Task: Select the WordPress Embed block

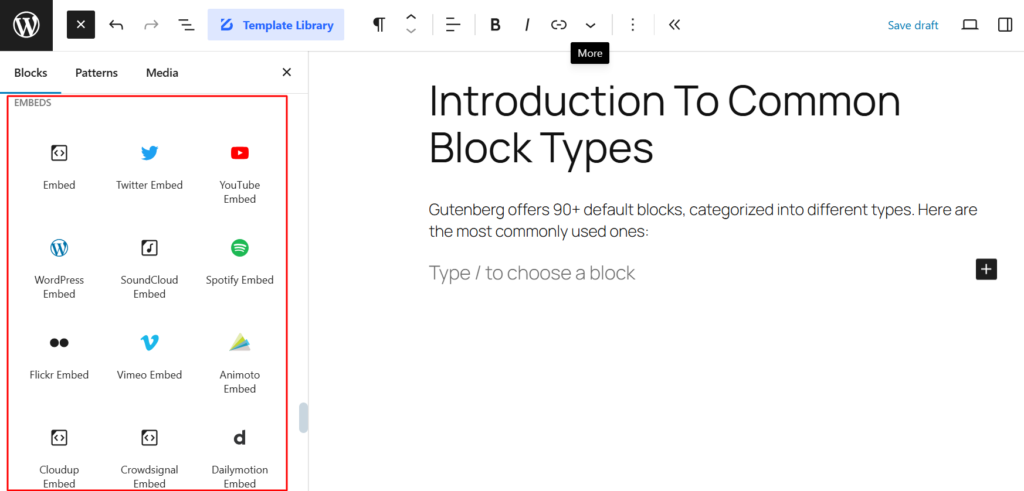Action: click(x=59, y=269)
